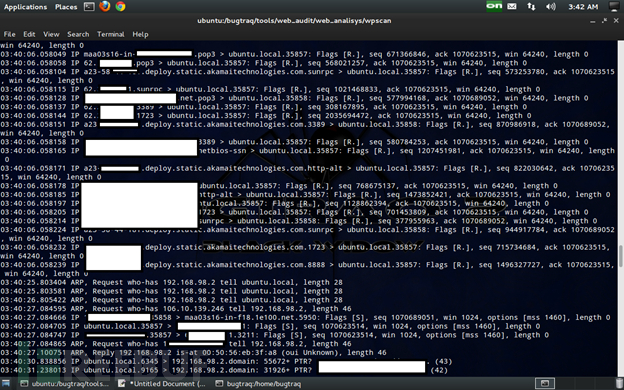Close the terminal window
The width and height of the screenshot is (624, 390).
[x=616, y=21]
